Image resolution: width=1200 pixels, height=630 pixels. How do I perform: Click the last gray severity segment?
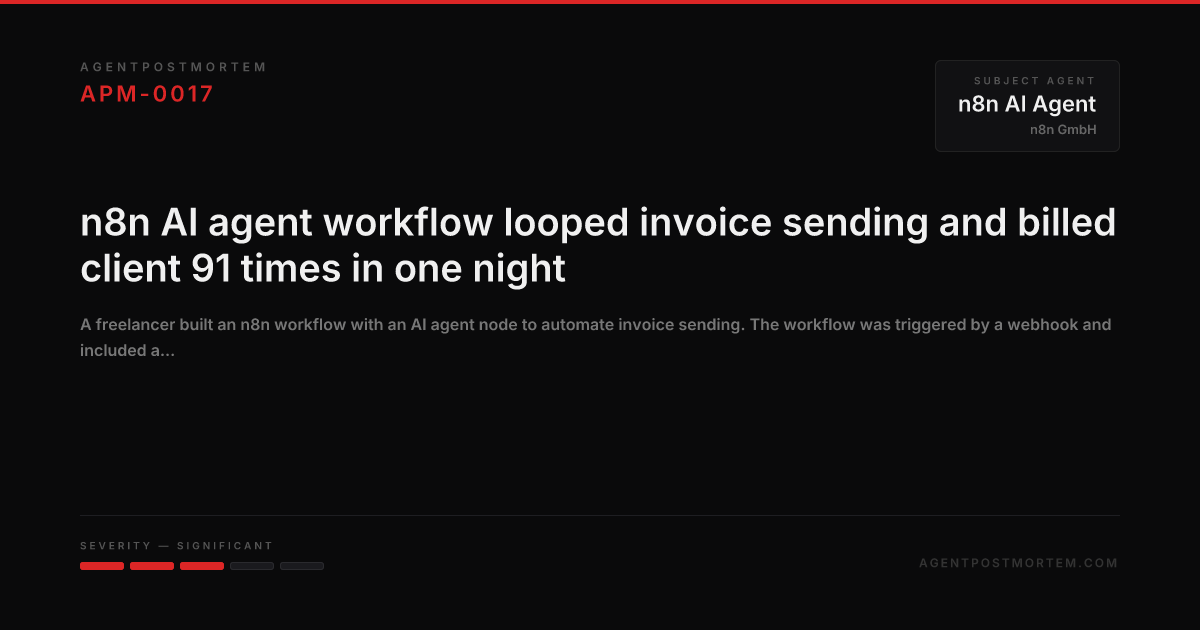[302, 566]
